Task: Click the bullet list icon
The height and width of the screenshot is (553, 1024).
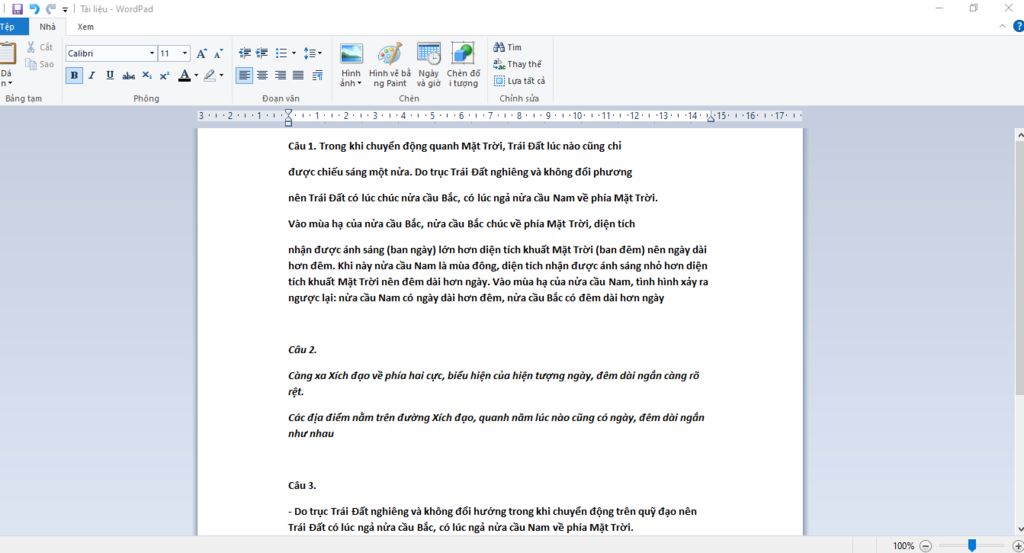Action: pyautogui.click(x=281, y=54)
